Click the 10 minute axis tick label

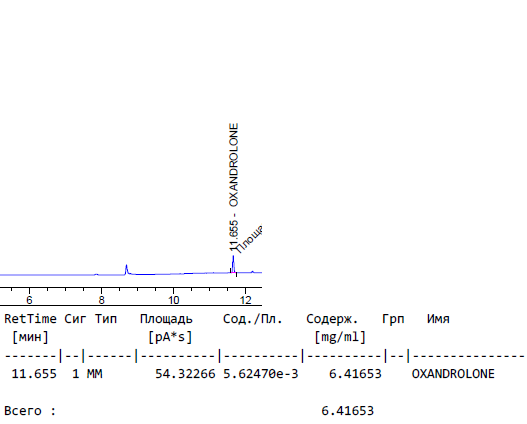(173, 300)
